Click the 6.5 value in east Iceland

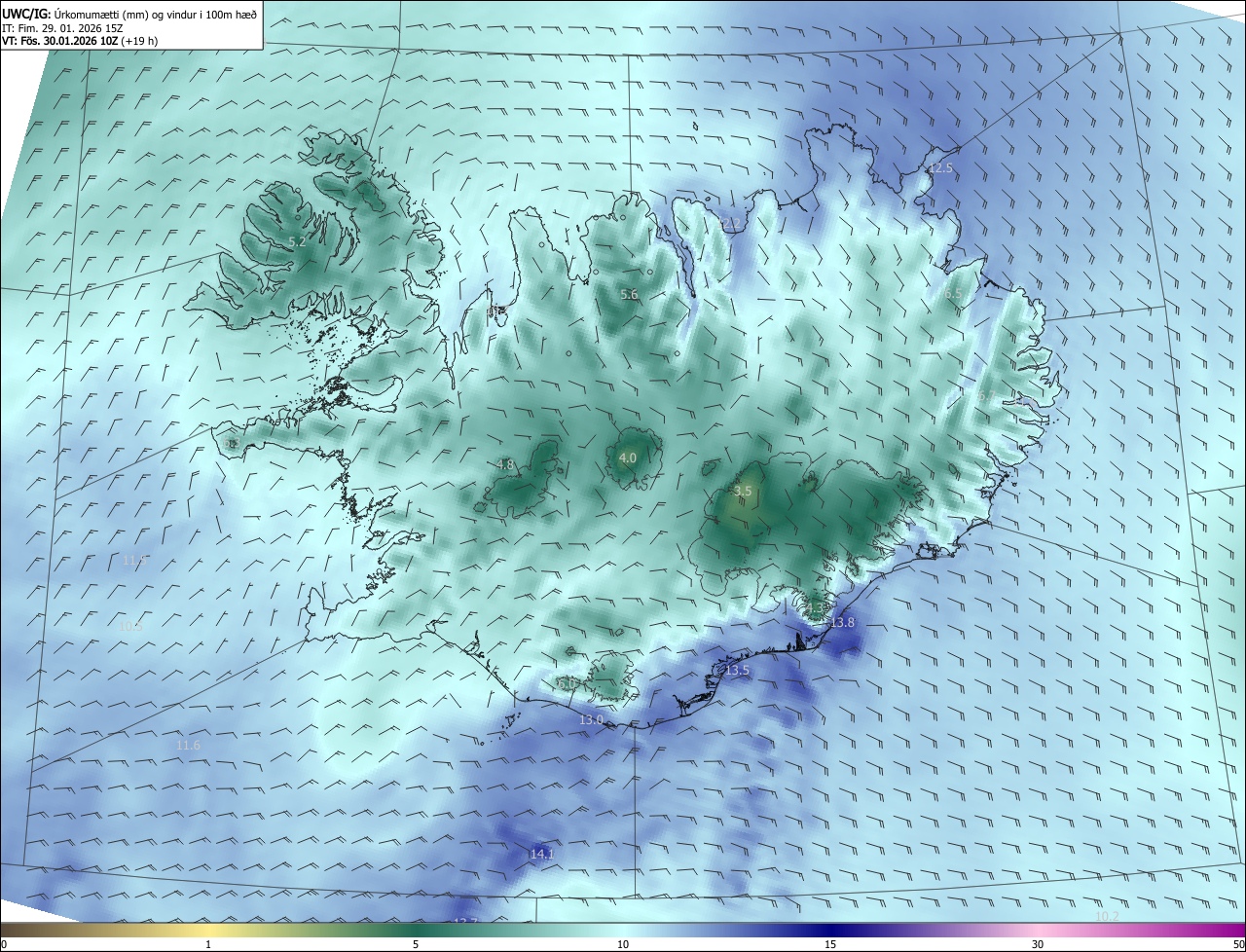[x=953, y=293]
